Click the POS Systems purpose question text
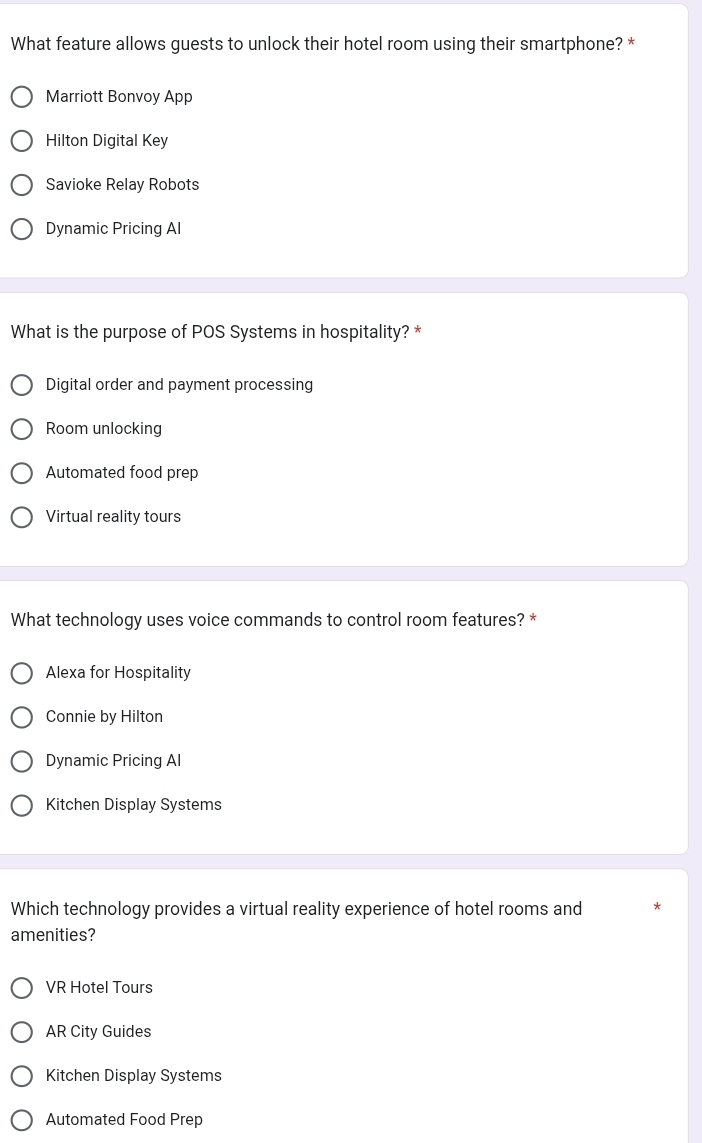Image resolution: width=702 pixels, height=1143 pixels. (x=210, y=332)
